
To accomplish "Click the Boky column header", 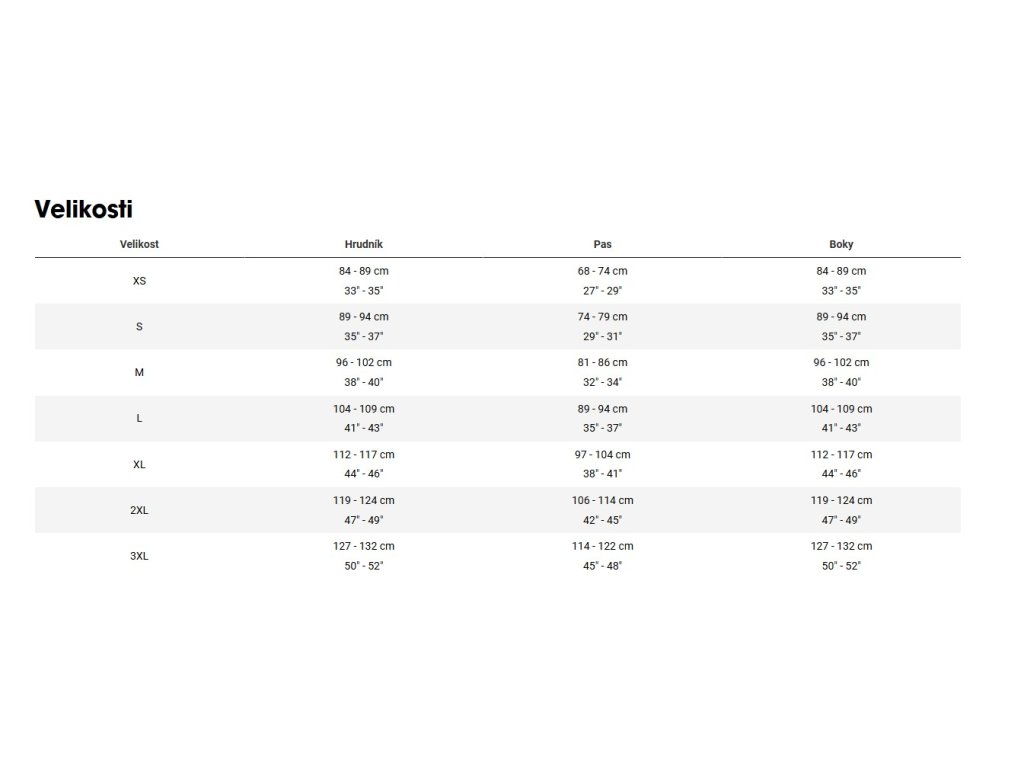I will [x=841, y=244].
